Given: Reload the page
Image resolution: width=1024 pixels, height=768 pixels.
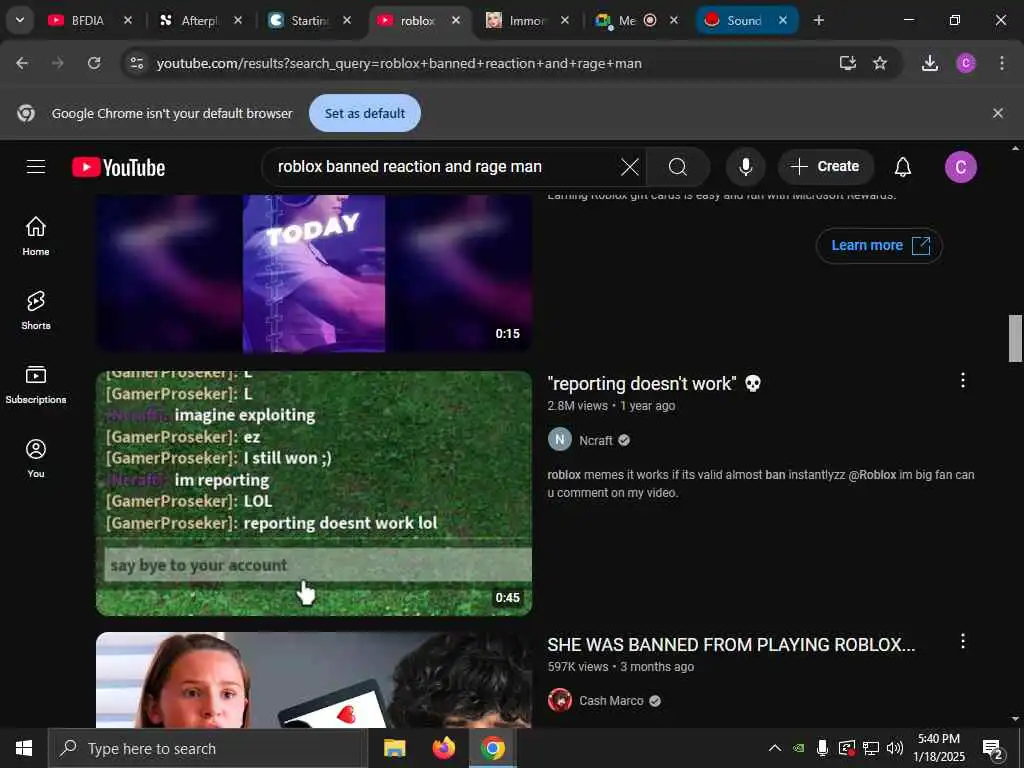Looking at the screenshot, I should pyautogui.click(x=94, y=63).
